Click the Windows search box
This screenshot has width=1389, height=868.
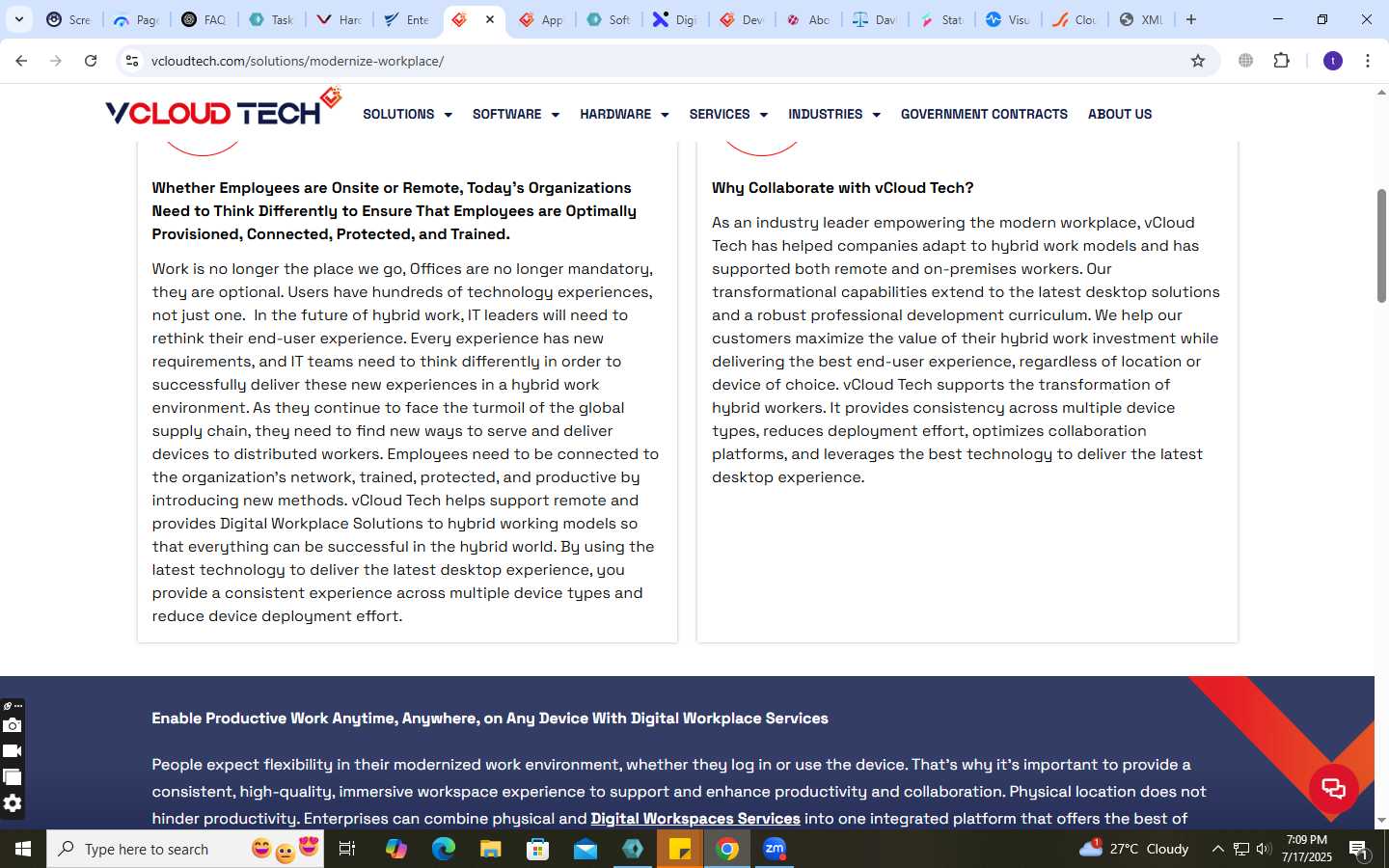pyautogui.click(x=185, y=849)
